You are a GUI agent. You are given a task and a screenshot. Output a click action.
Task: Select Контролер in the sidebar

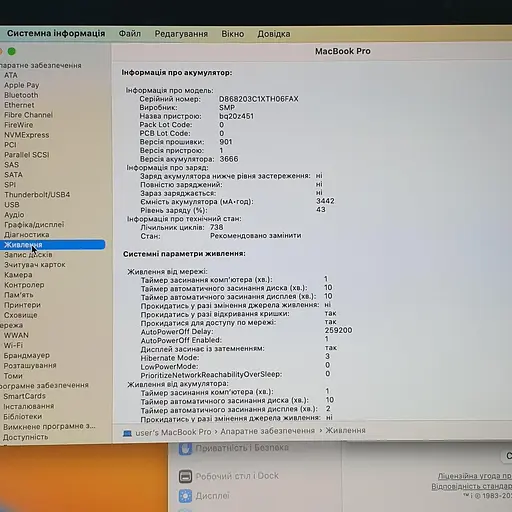pos(24,285)
